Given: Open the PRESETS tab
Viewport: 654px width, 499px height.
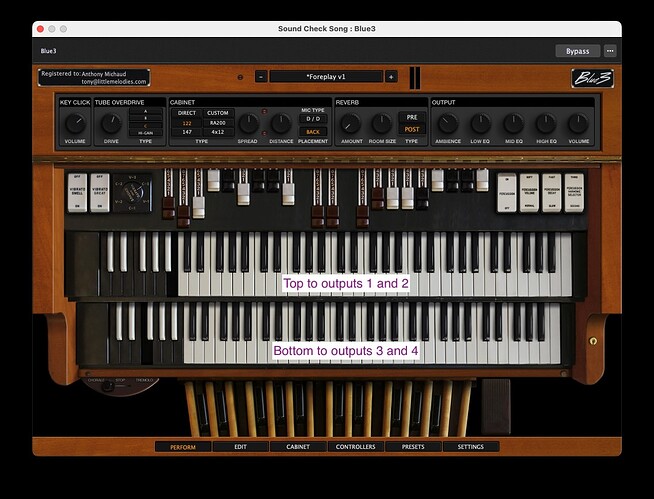Looking at the screenshot, I should [x=413, y=447].
